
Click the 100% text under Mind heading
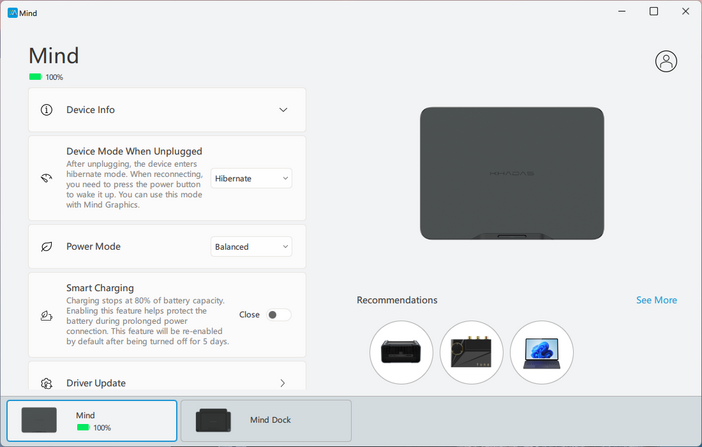54,77
